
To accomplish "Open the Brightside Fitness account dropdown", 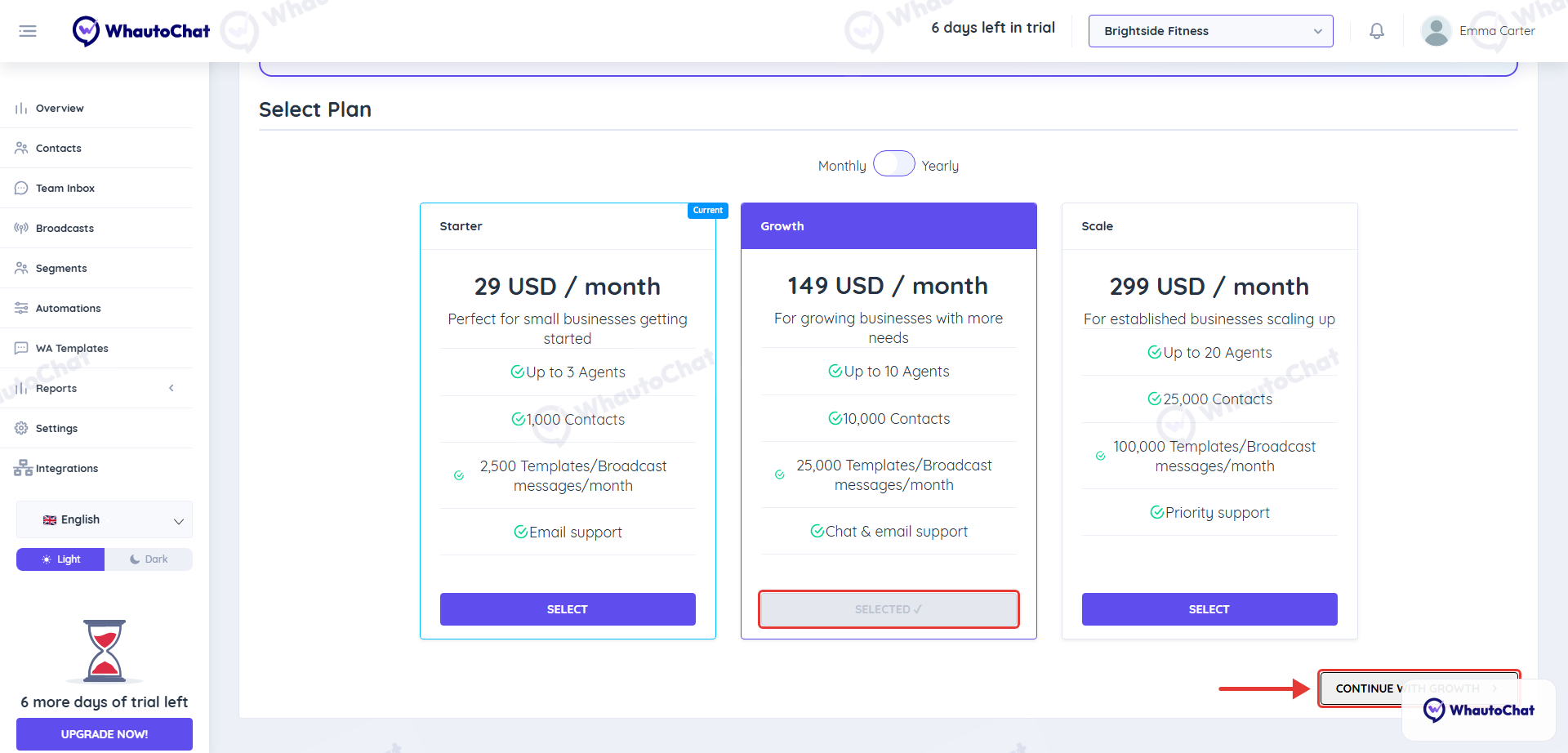I will click(1210, 31).
